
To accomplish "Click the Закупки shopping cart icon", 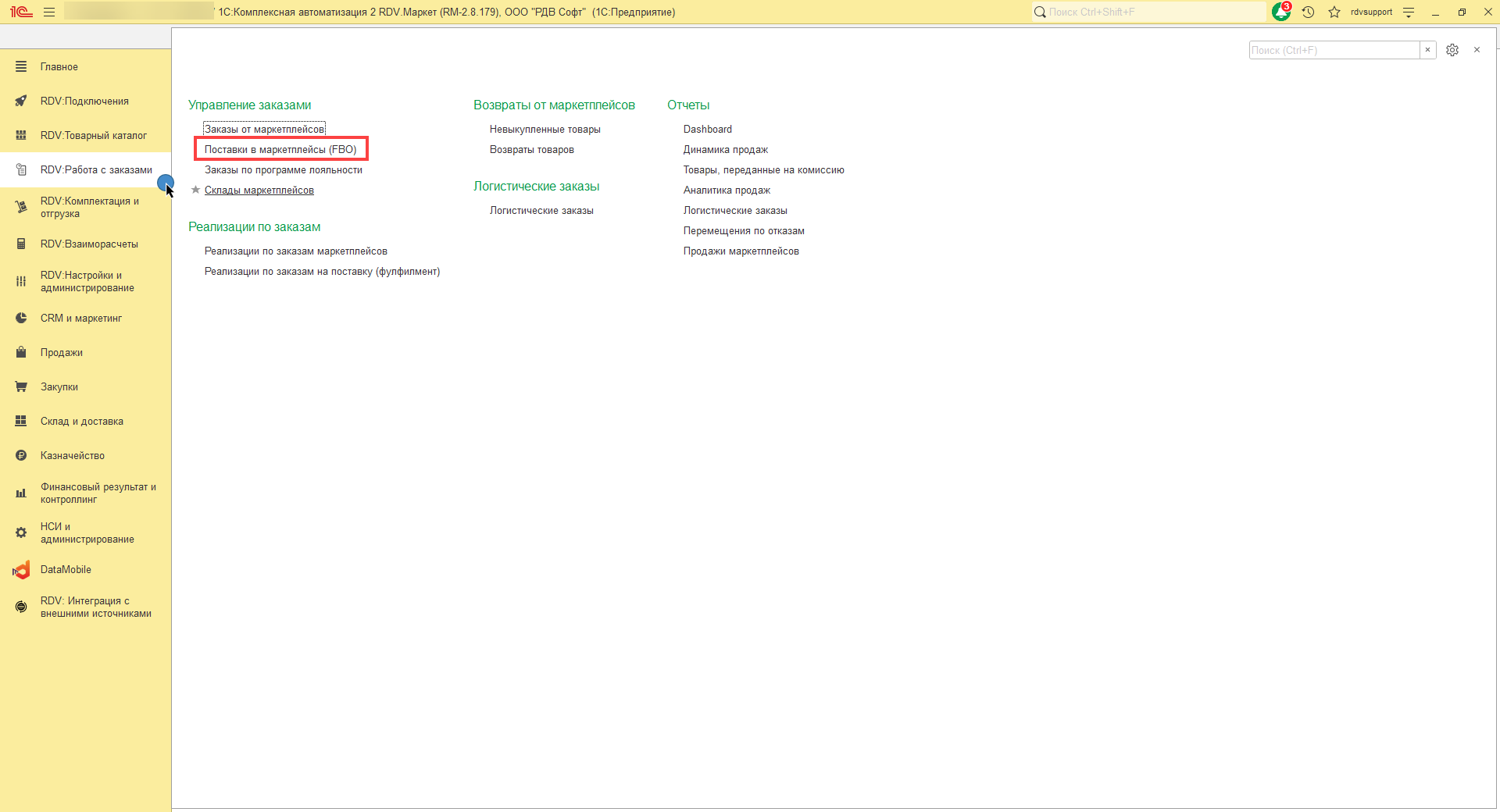I will coord(21,387).
